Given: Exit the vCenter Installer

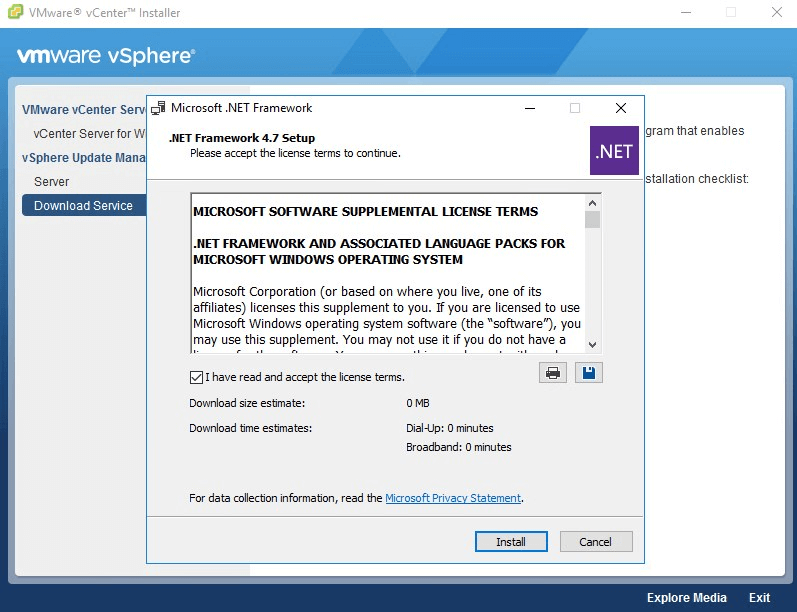Looking at the screenshot, I should 759,598.
